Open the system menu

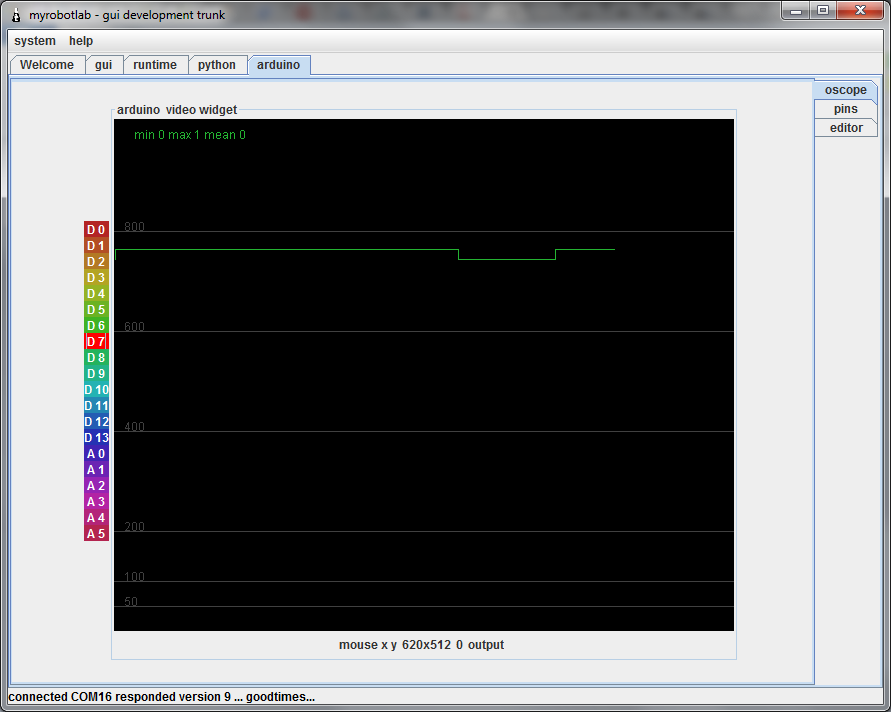tap(35, 41)
